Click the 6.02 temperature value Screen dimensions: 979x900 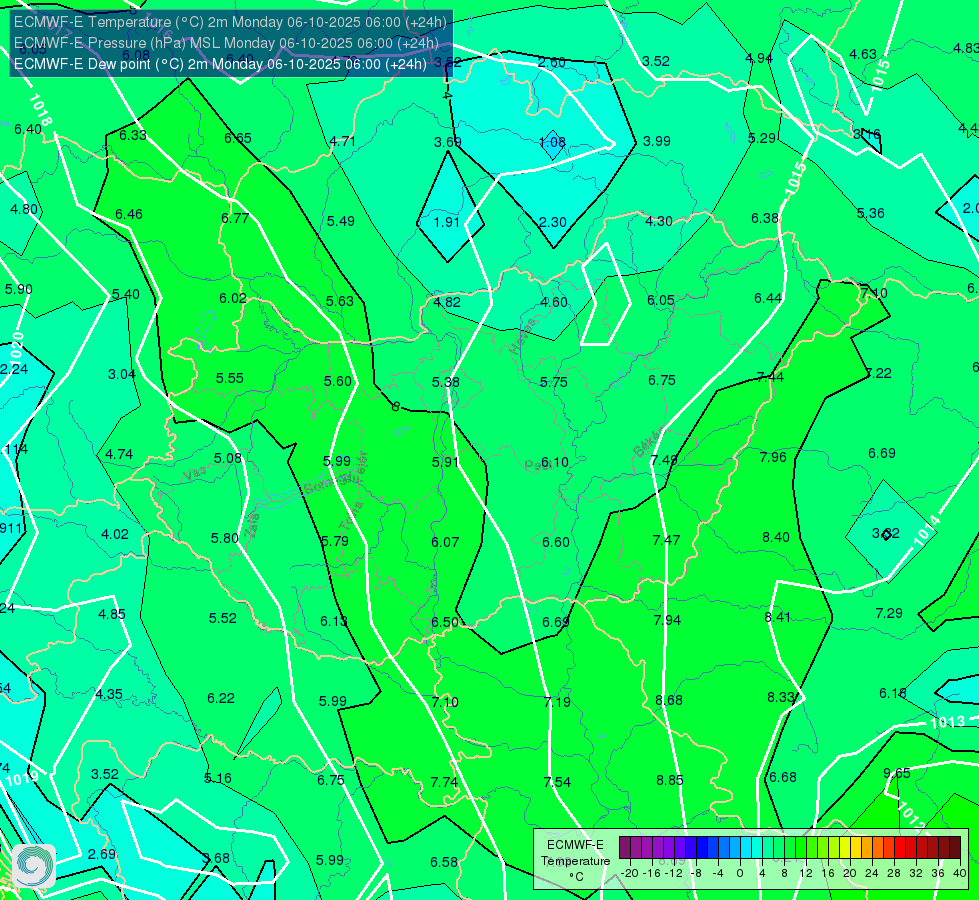coord(233,298)
